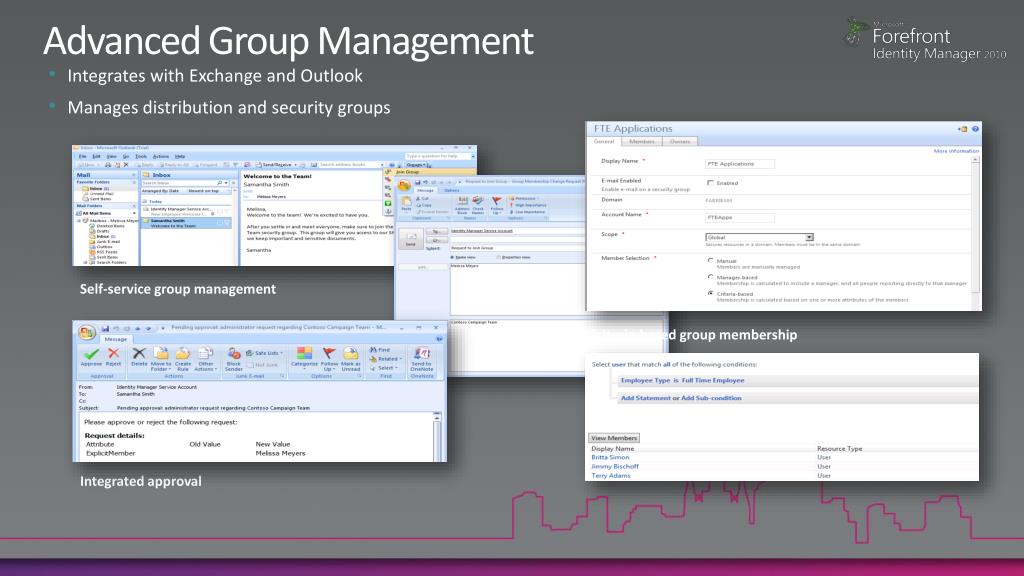Image resolution: width=1024 pixels, height=576 pixels.
Task: Switch to the Members tab
Action: click(642, 141)
